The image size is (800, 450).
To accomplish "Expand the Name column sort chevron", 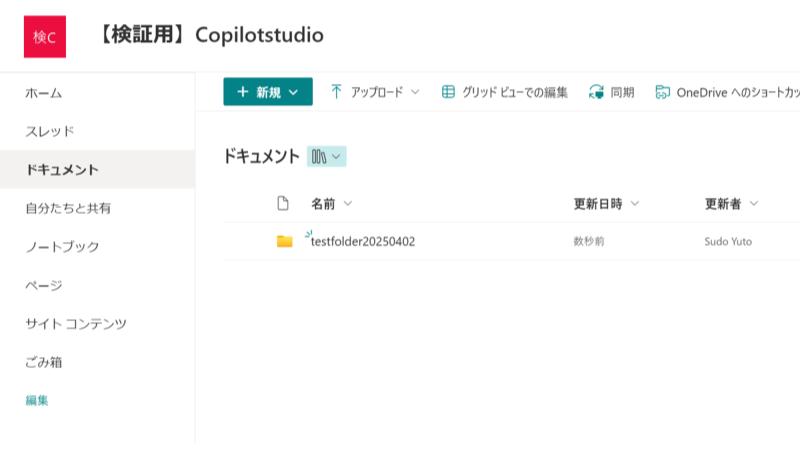I will tap(348, 204).
